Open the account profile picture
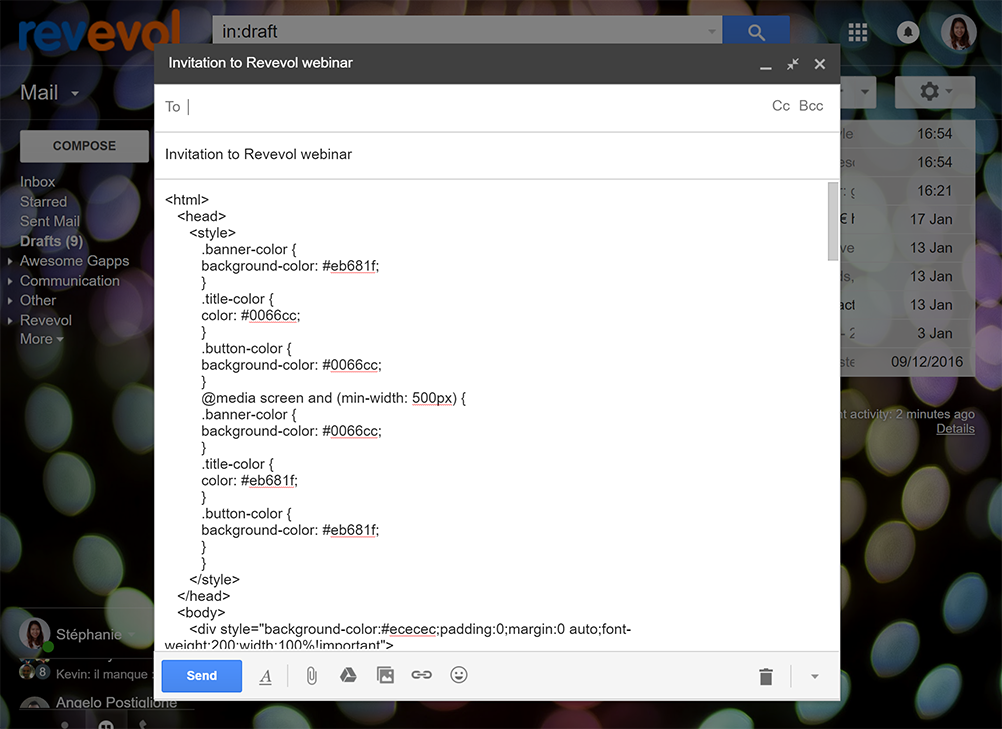The width and height of the screenshot is (1002, 729). tap(958, 32)
